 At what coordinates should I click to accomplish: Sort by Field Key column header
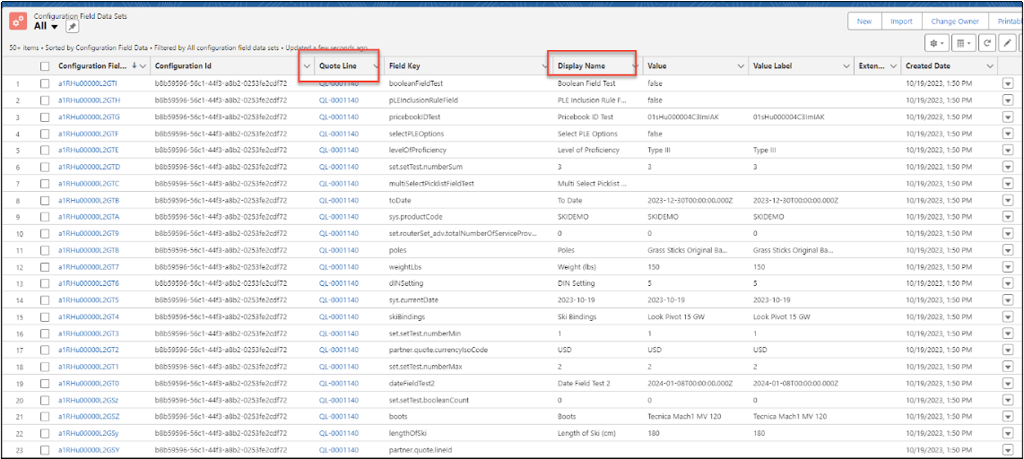pyautogui.click(x=404, y=66)
